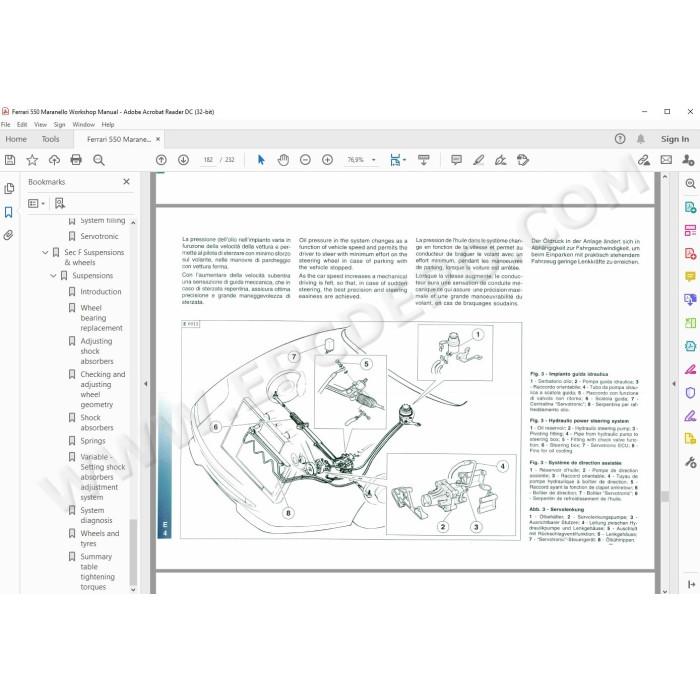700x700 pixels.
Task: Collapse Sec F Suspensions & wheels bookmark
Action: [45, 253]
